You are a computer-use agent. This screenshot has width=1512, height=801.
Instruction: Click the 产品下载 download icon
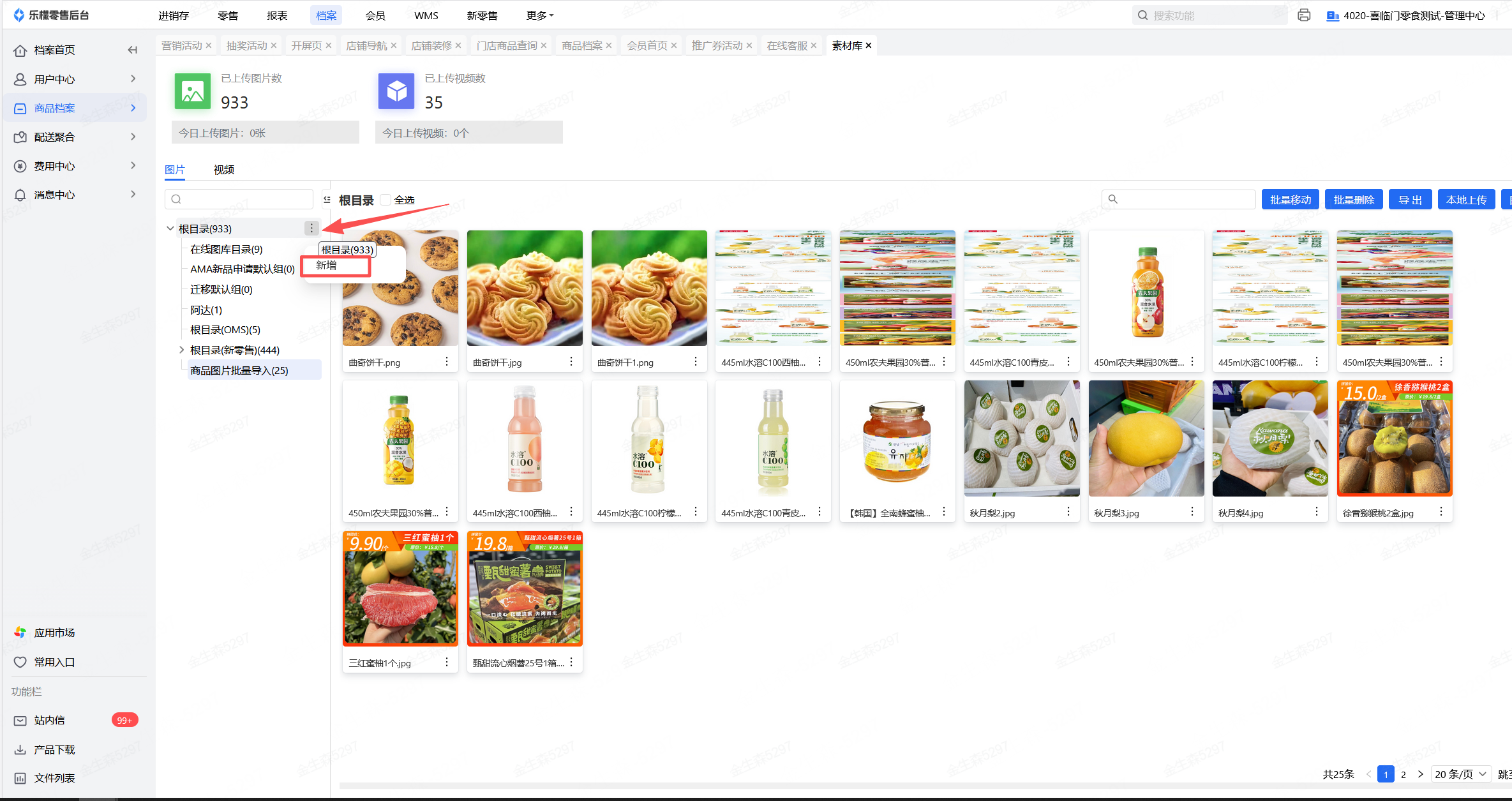[x=20, y=749]
